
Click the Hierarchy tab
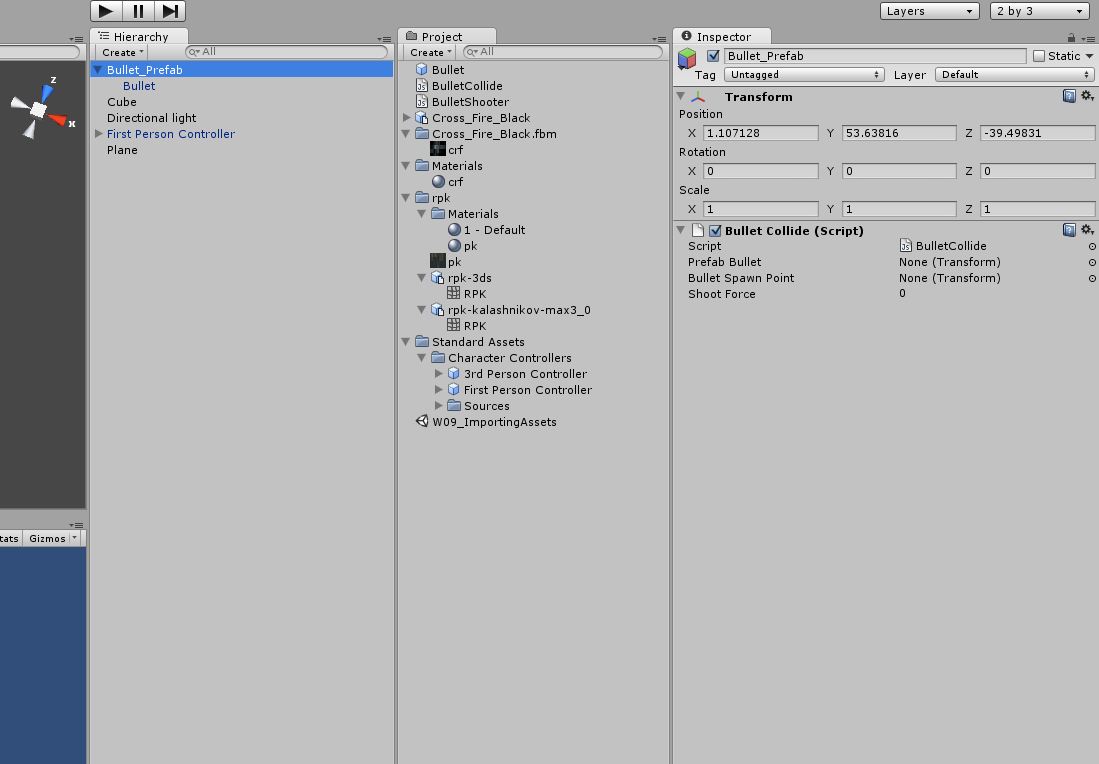tap(142, 35)
